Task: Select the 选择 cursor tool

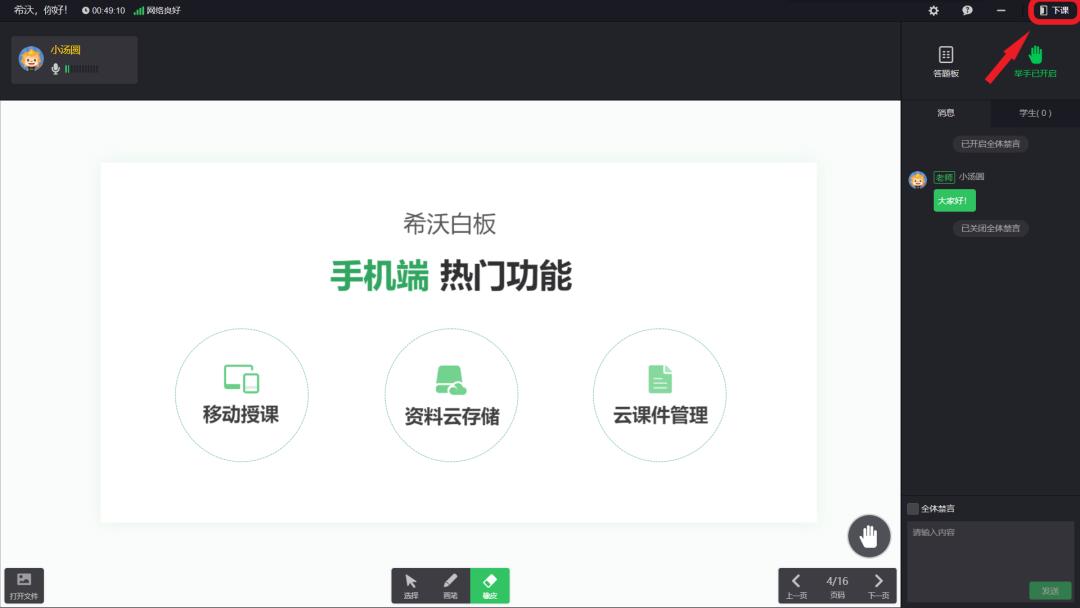Action: point(411,586)
